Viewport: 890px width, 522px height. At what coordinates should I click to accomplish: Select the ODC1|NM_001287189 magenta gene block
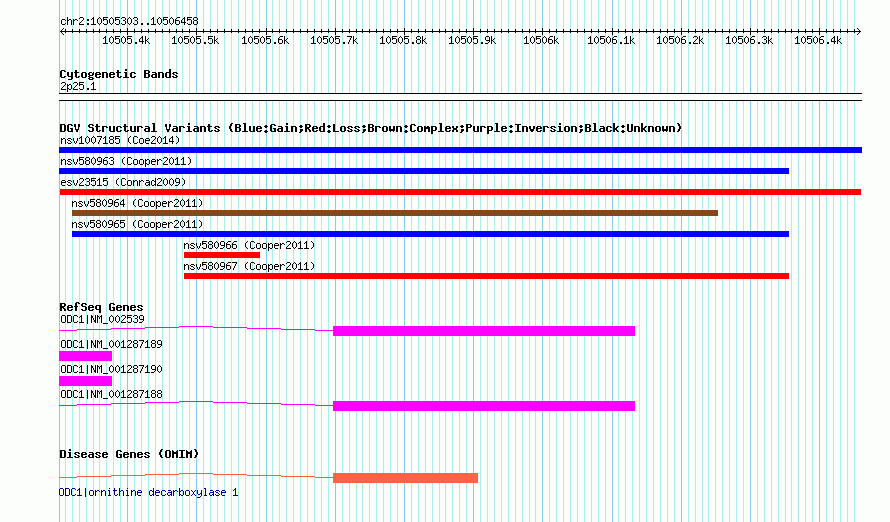85,356
